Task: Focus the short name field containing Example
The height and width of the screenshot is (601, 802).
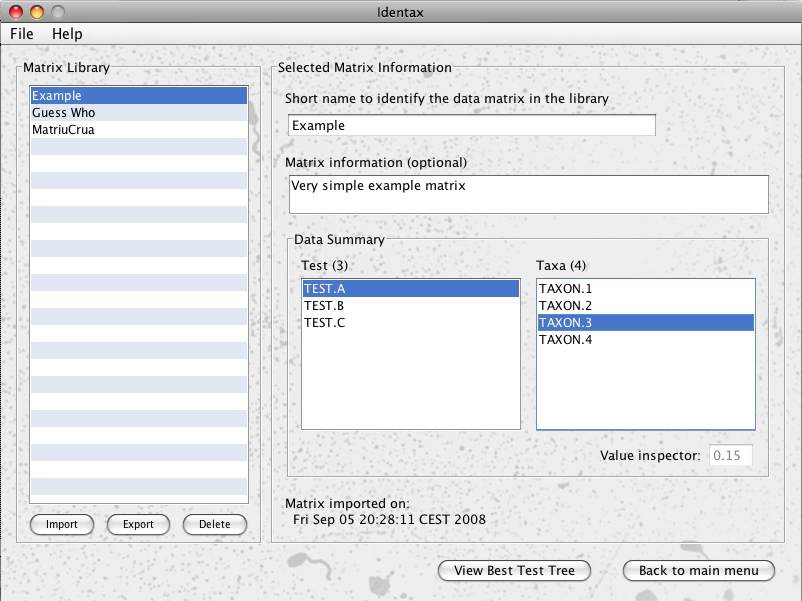Action: [x=472, y=125]
